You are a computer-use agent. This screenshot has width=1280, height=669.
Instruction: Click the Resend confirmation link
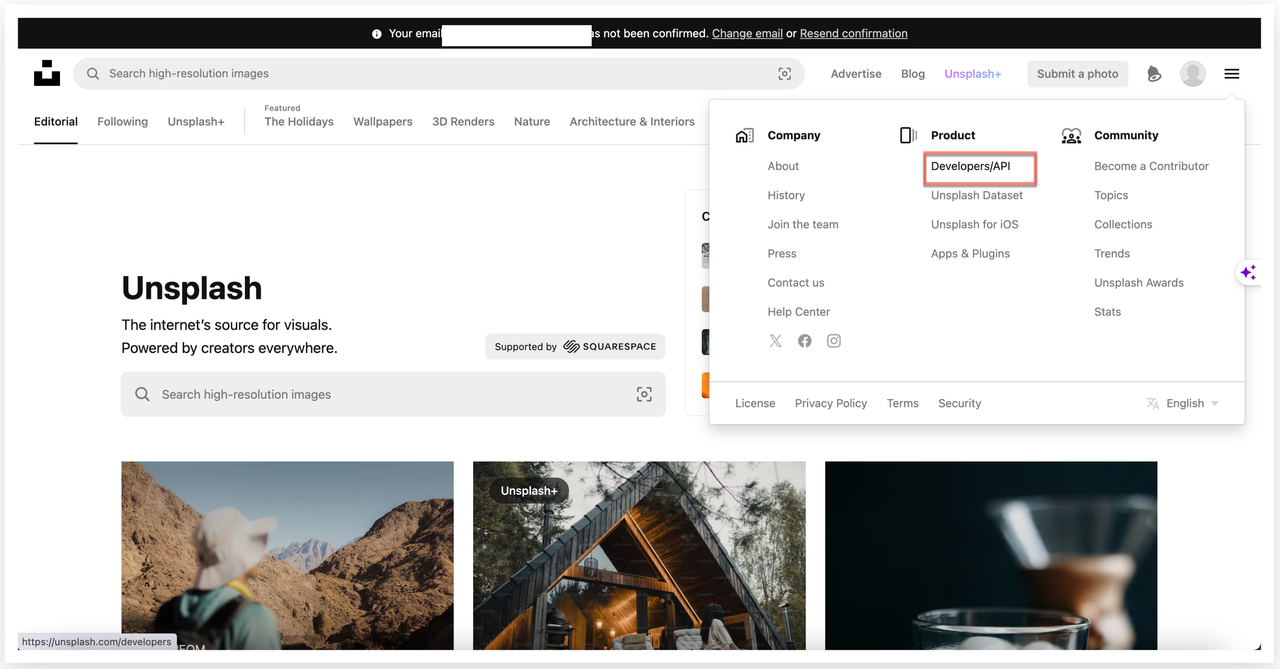[854, 33]
